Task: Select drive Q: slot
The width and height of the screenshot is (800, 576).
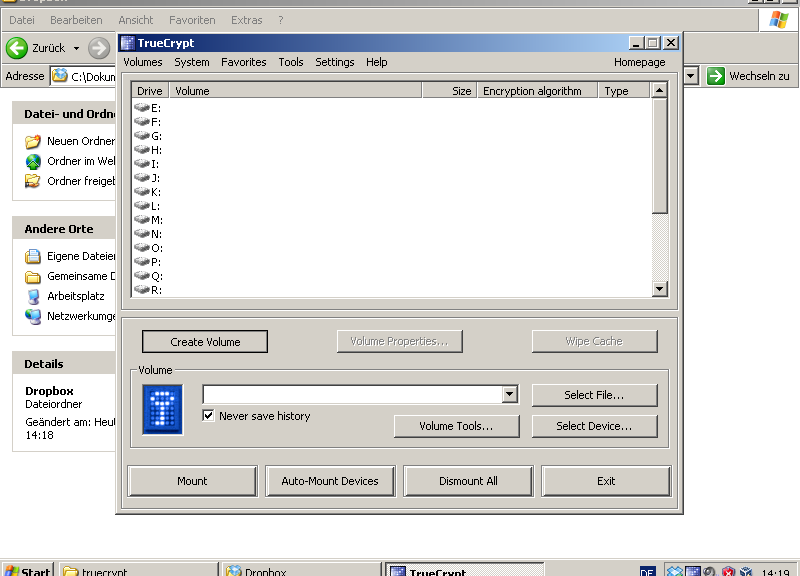Action: 148,277
